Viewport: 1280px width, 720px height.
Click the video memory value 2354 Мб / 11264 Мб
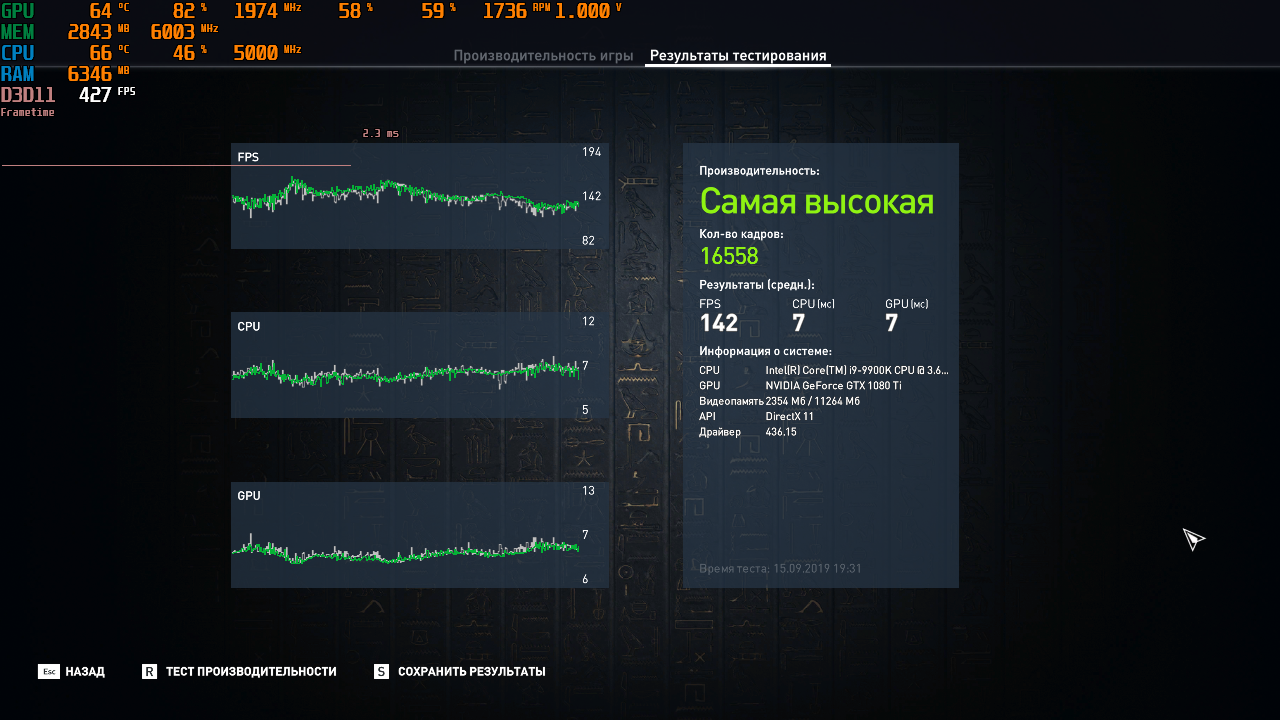coord(813,401)
